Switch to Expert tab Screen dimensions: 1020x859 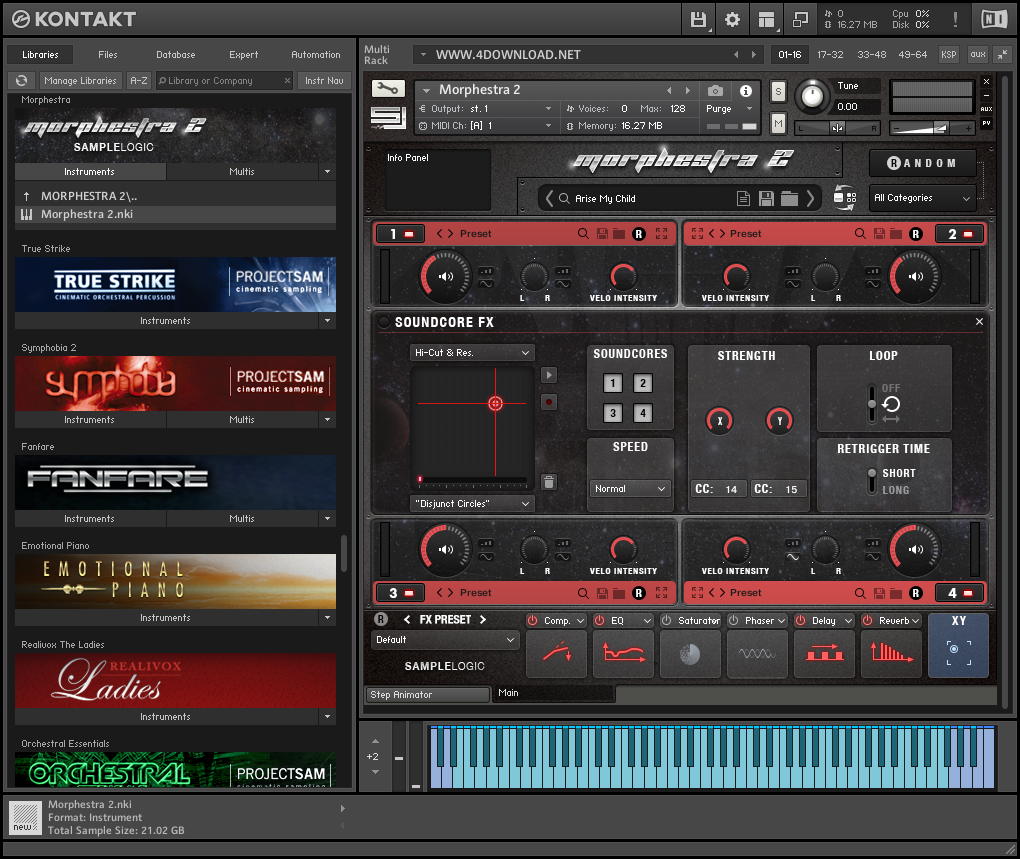pos(243,55)
